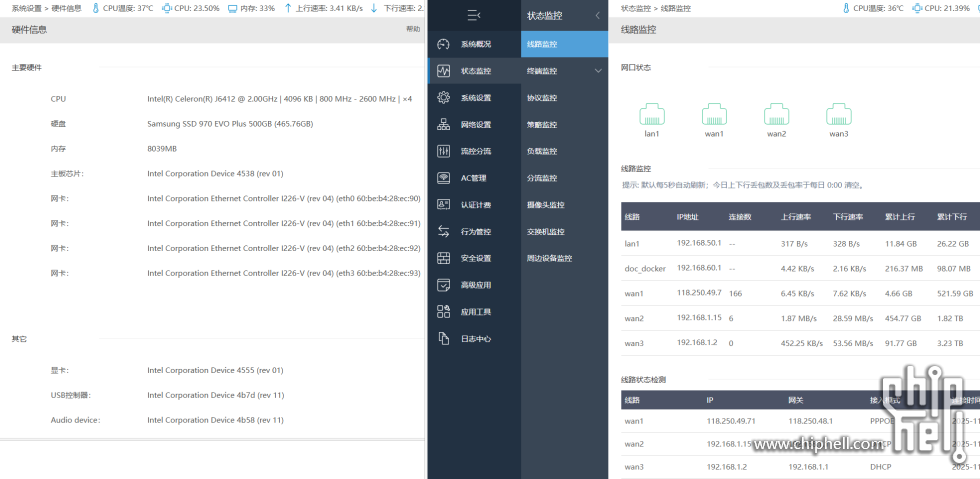Click the 帮助 help link
The height and width of the screenshot is (479, 980).
click(413, 30)
